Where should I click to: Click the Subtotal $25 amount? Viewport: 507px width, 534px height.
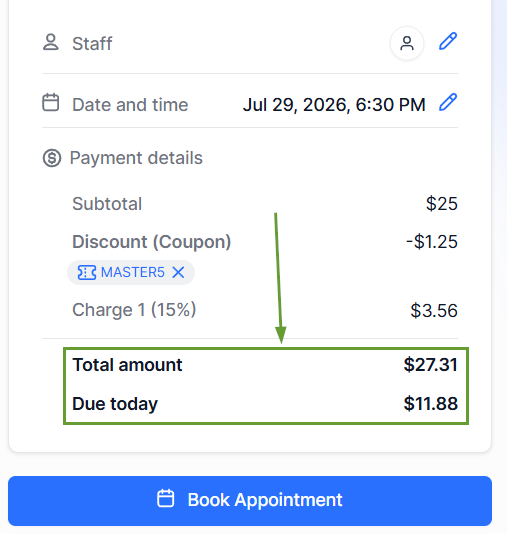(x=442, y=204)
